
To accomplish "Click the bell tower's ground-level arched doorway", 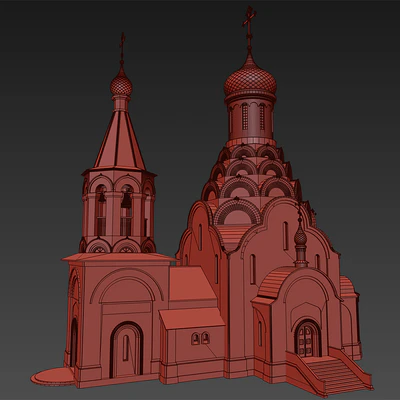I will coord(126,349).
